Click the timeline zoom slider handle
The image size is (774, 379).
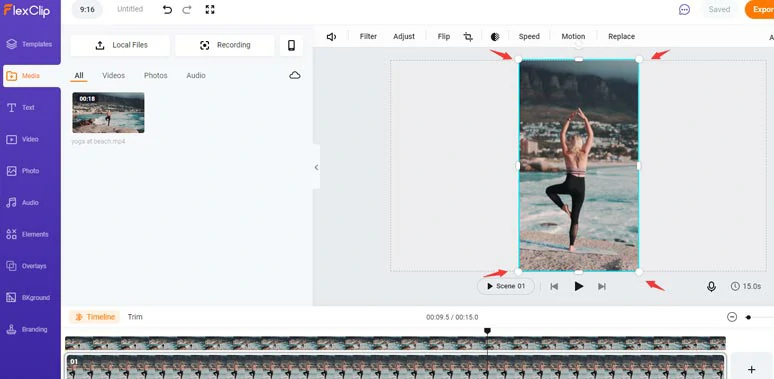[748, 317]
